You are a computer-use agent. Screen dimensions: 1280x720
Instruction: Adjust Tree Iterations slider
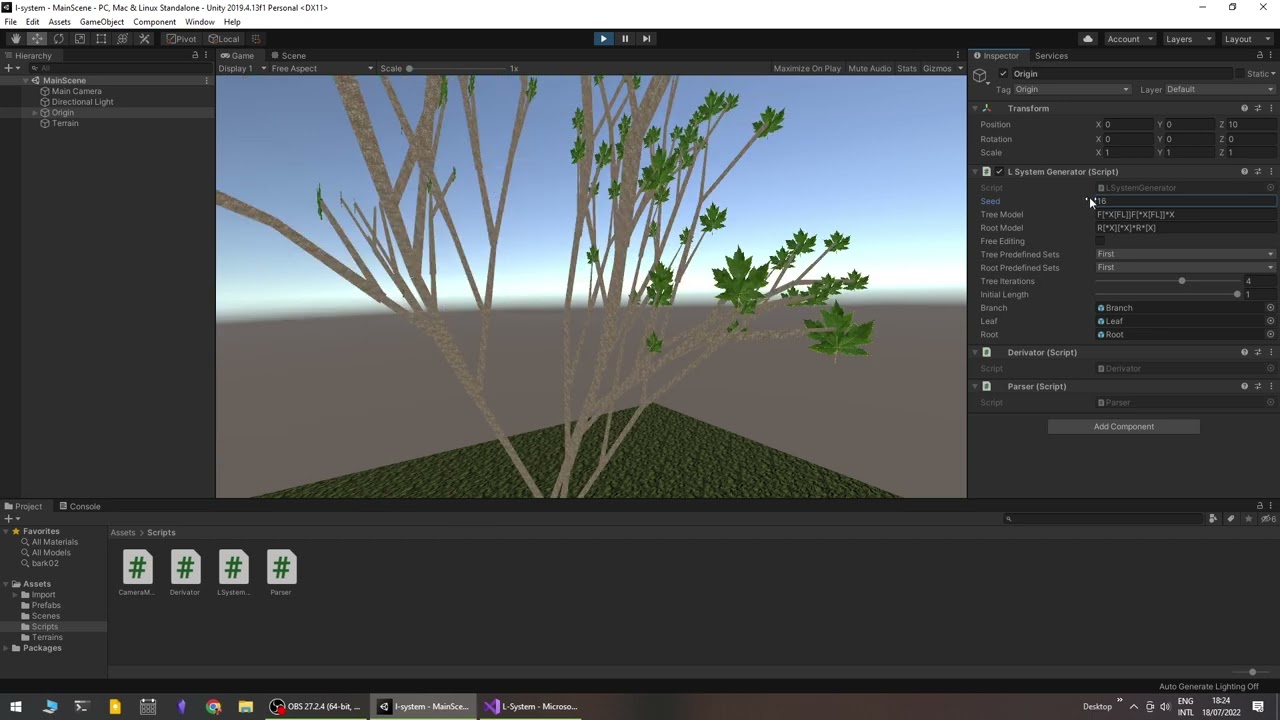point(1168,281)
